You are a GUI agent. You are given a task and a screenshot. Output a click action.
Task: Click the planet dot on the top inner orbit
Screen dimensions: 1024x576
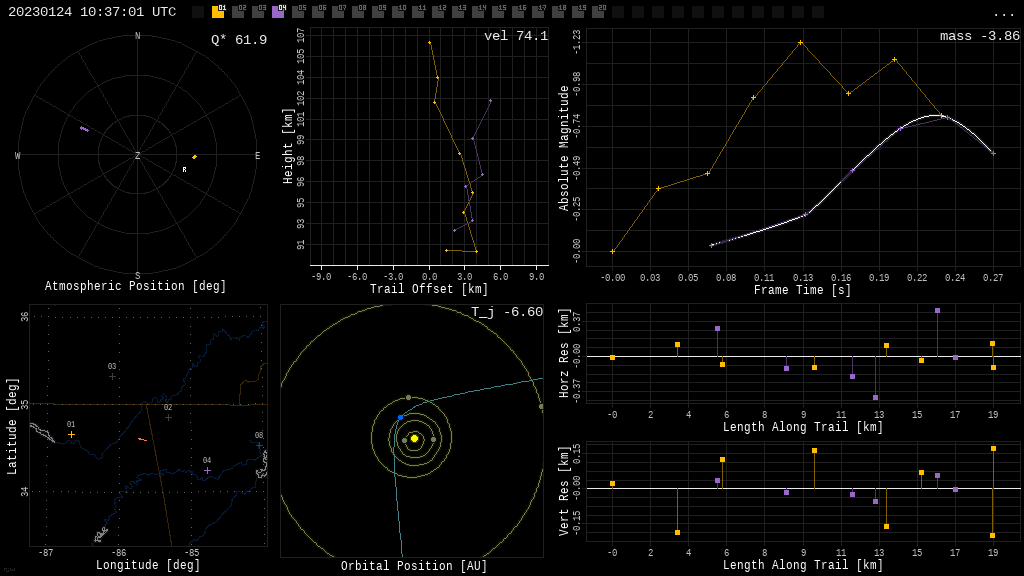tap(408, 397)
